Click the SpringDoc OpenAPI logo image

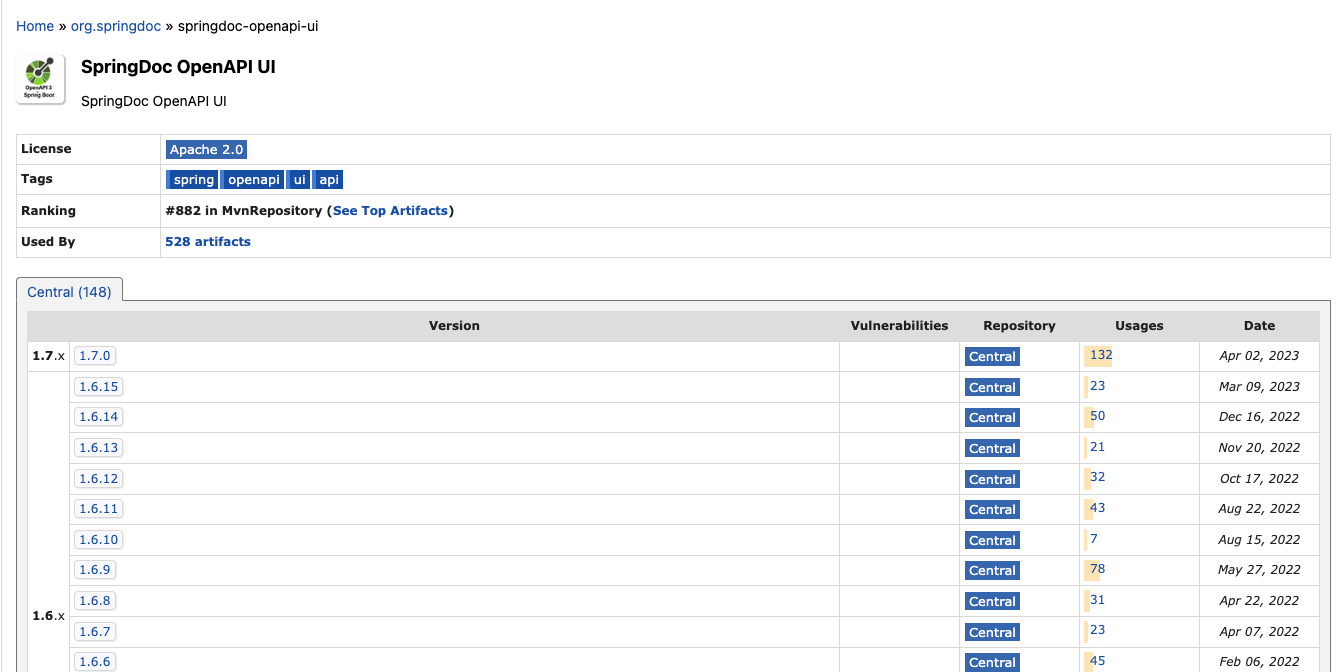tap(41, 80)
